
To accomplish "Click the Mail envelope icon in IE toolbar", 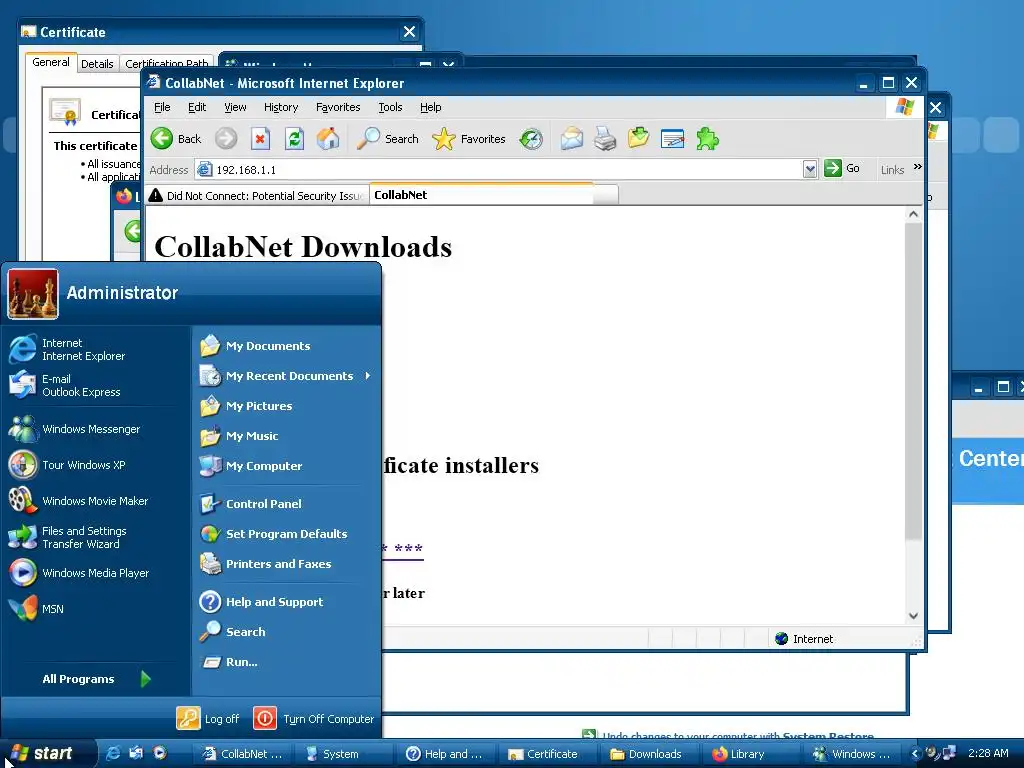I will (x=571, y=138).
